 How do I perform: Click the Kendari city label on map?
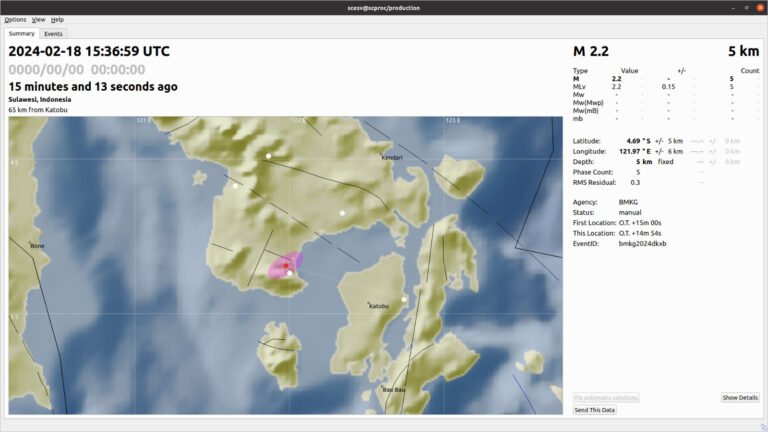(392, 157)
